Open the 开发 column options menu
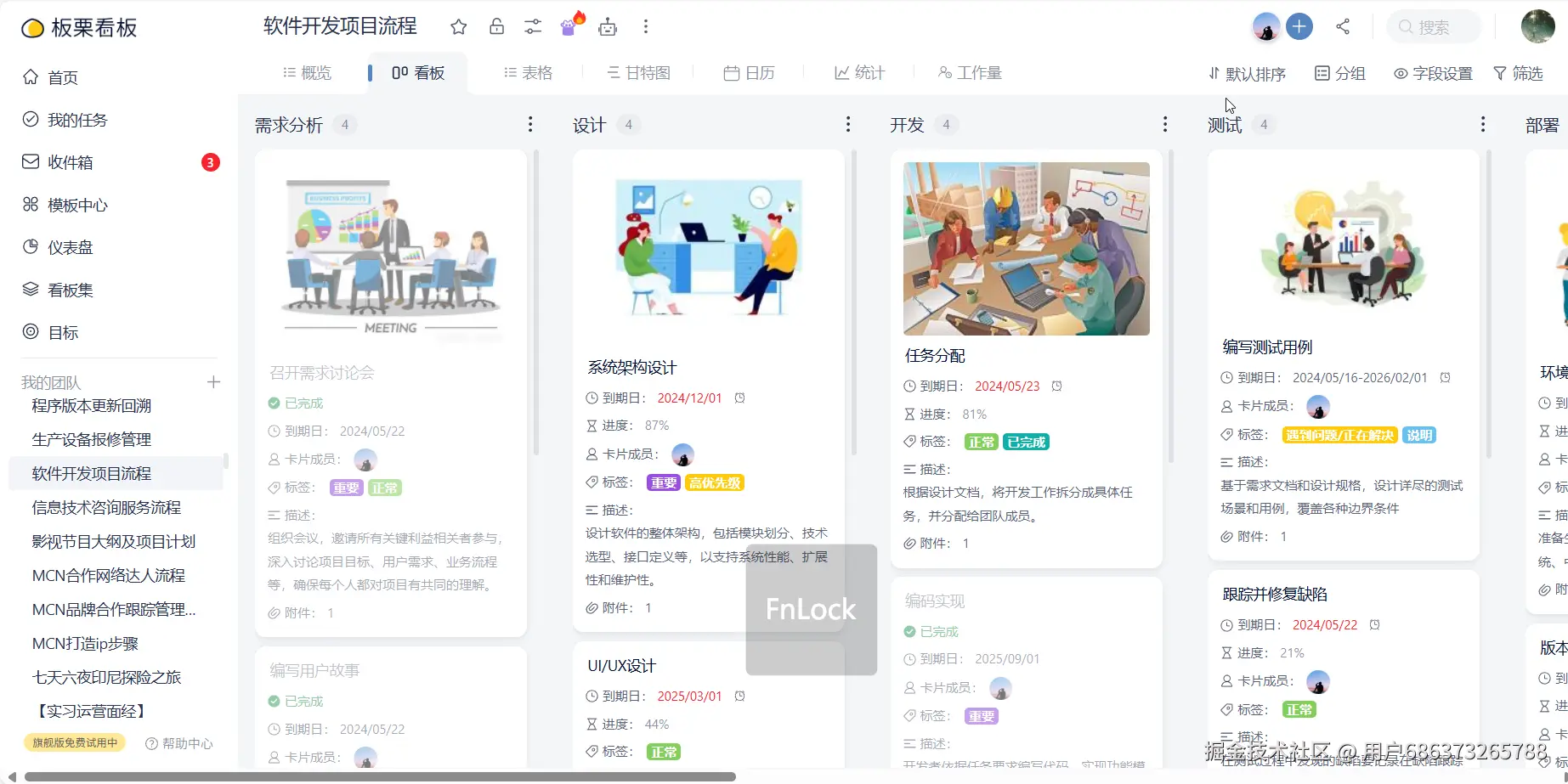 [x=1165, y=125]
